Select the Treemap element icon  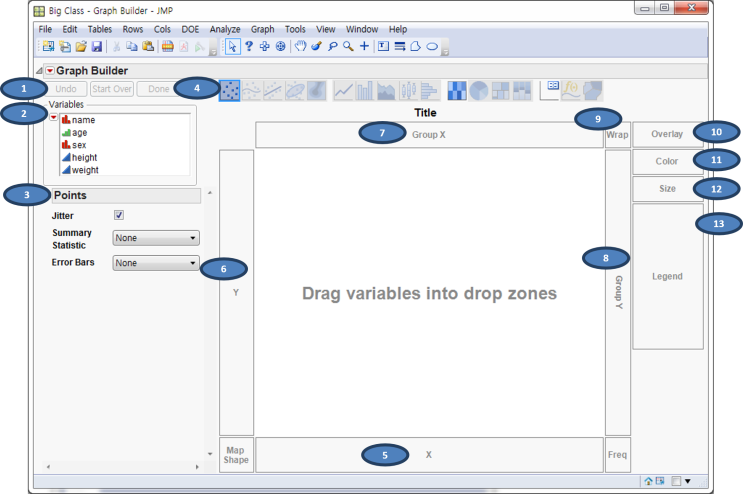pos(500,90)
